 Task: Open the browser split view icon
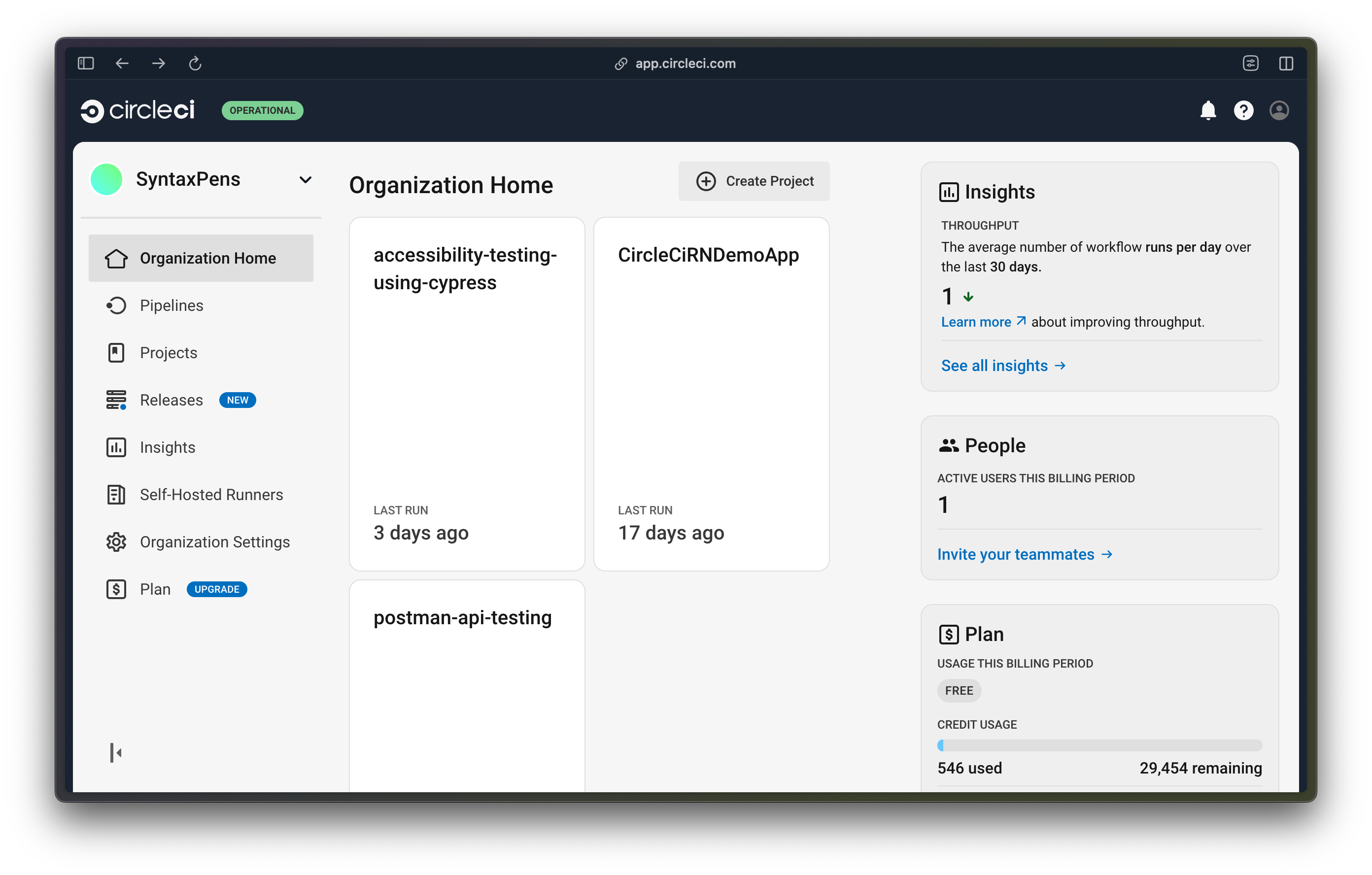click(x=1286, y=63)
